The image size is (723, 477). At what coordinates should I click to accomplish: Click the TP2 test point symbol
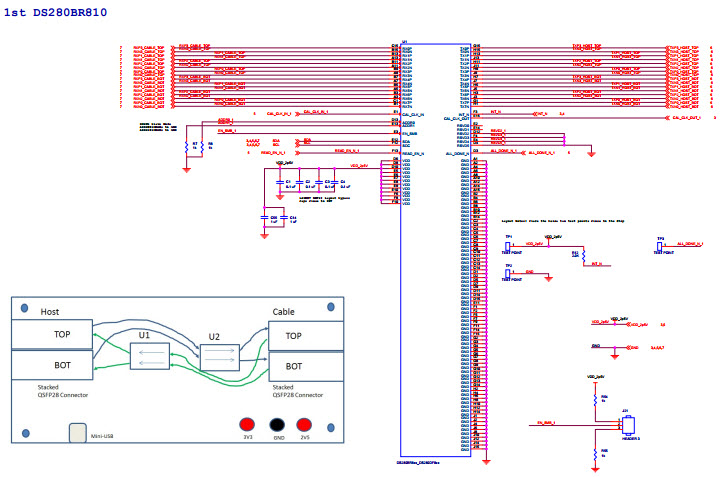[x=508, y=272]
